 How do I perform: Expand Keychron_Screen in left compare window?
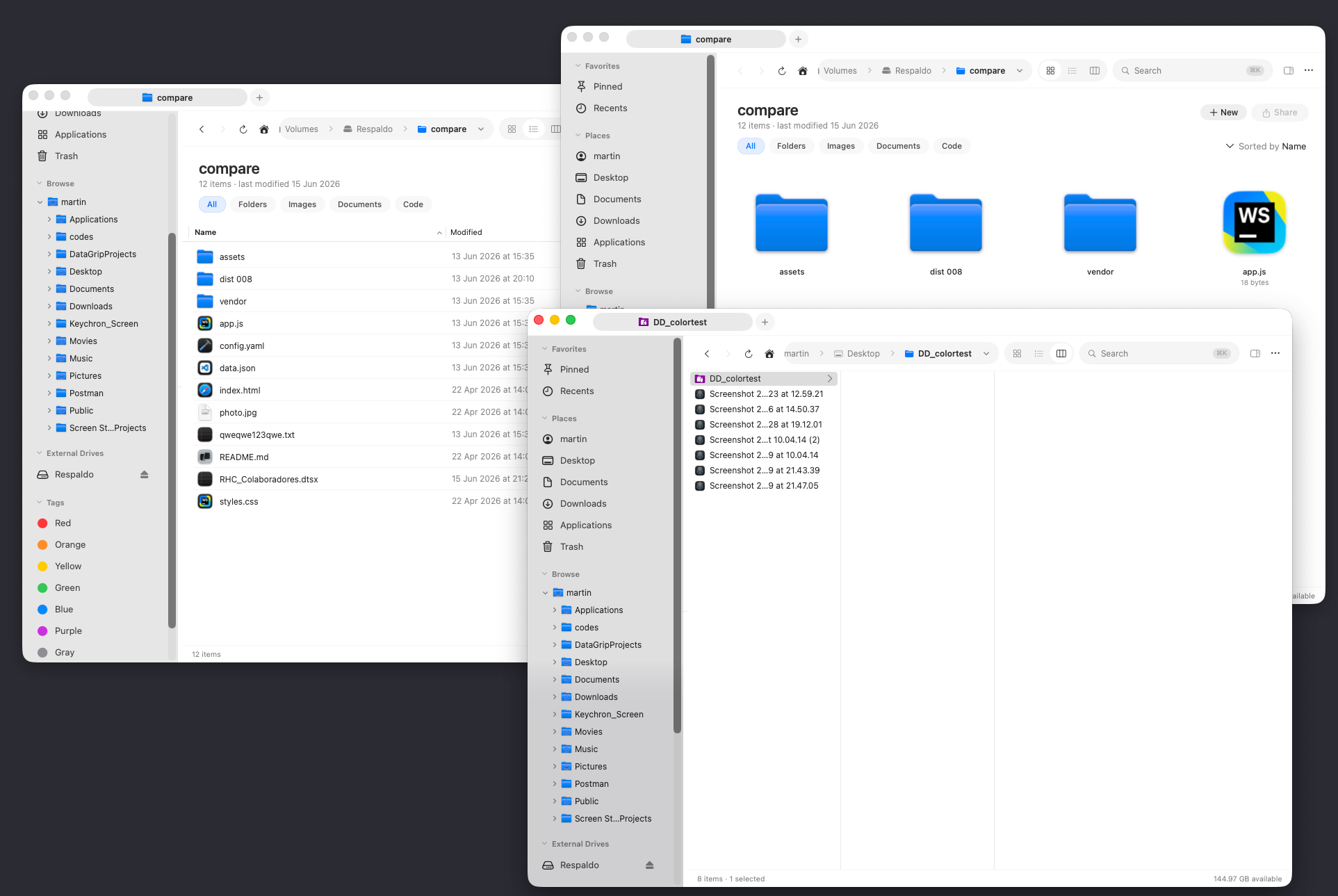pyautogui.click(x=49, y=324)
